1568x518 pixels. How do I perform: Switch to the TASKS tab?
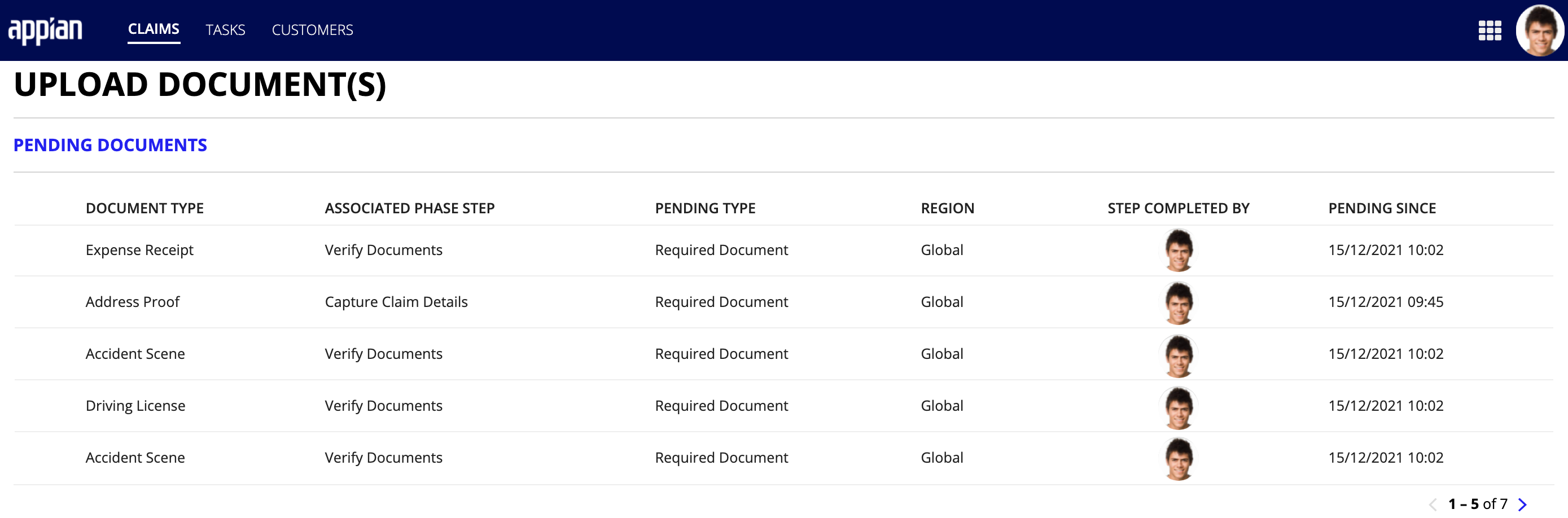[x=225, y=30]
